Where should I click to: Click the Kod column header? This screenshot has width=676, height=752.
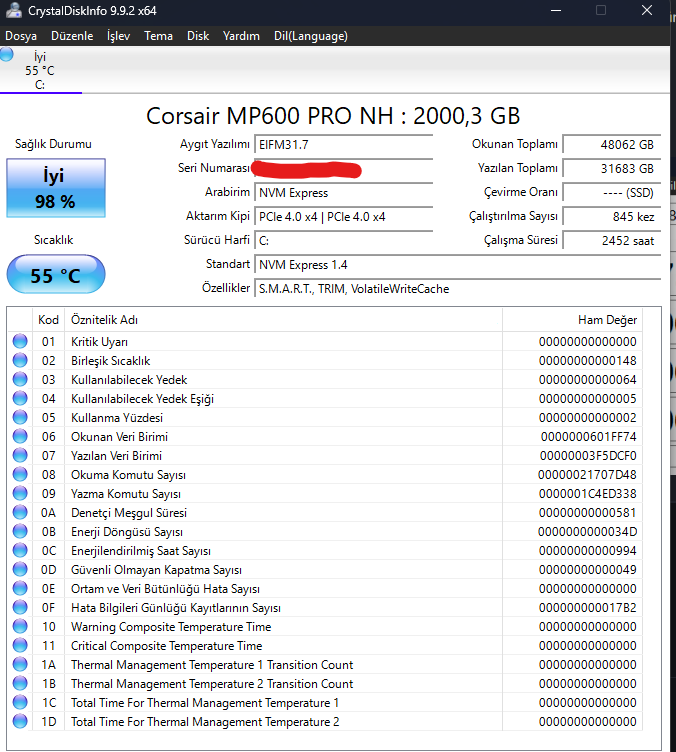click(x=48, y=320)
